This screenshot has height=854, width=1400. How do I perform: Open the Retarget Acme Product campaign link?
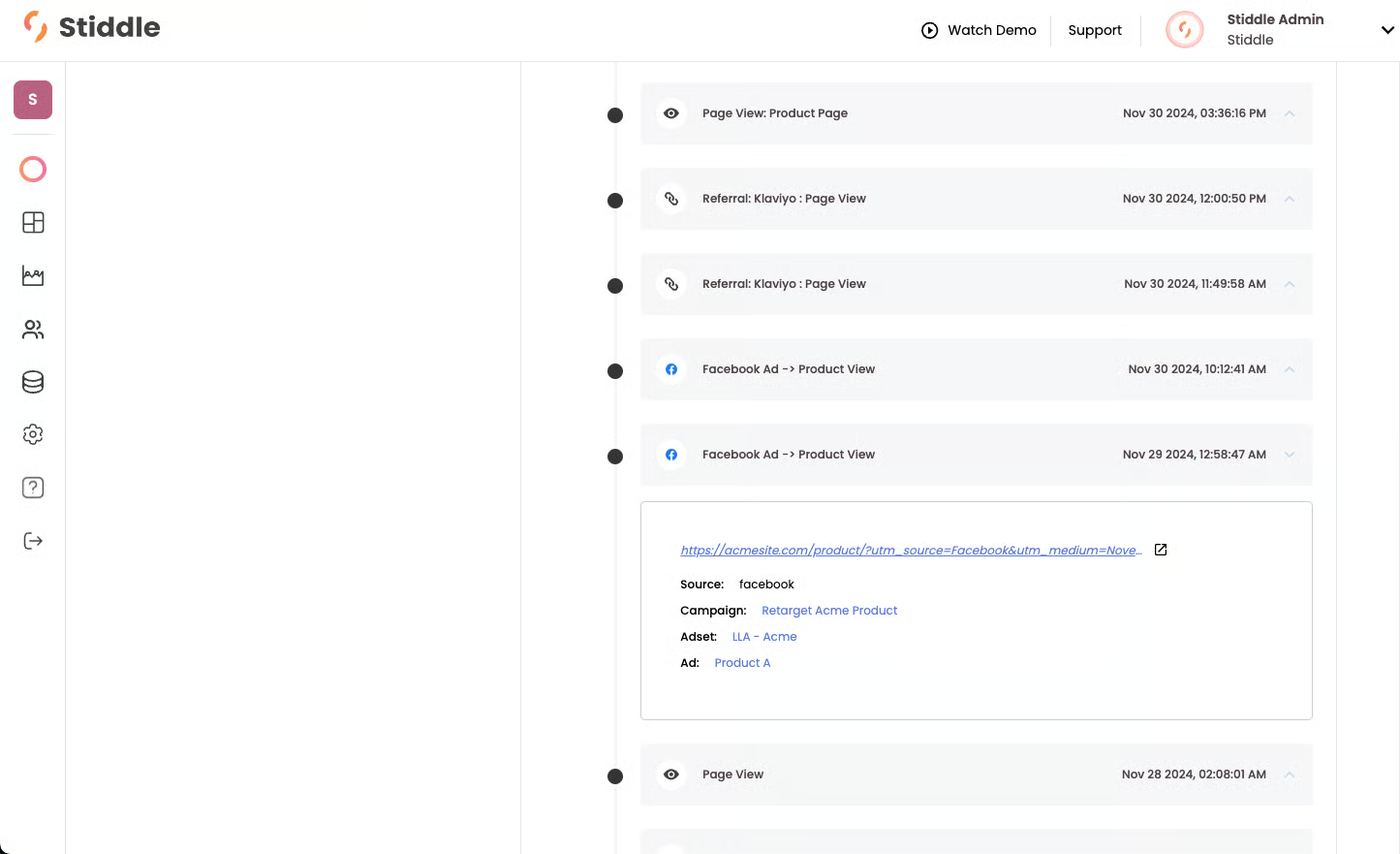pos(829,610)
